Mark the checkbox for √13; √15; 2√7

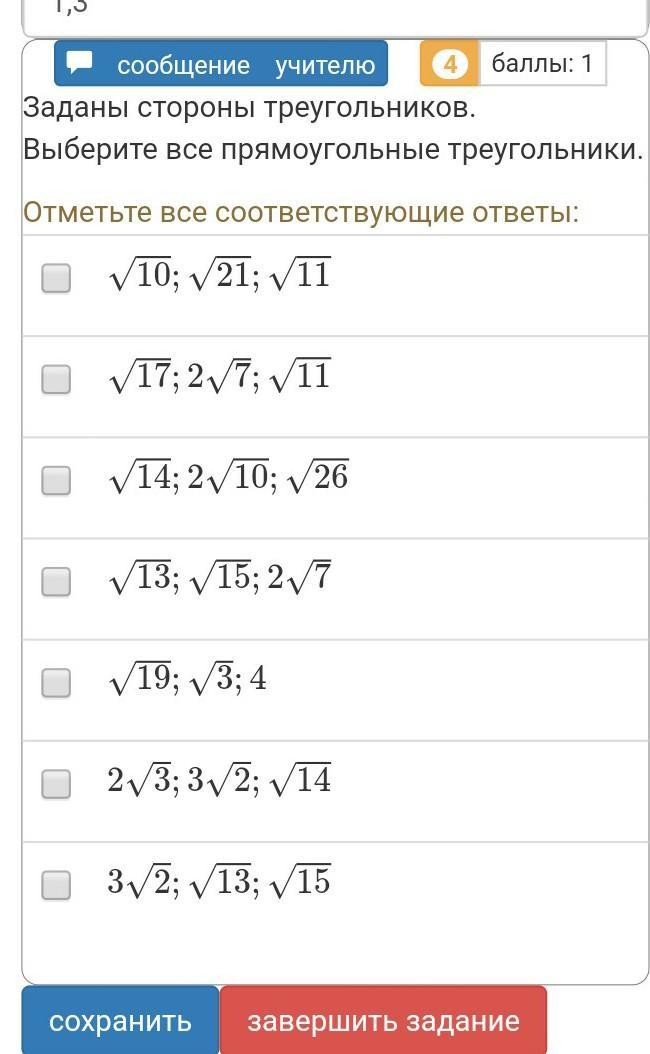pyautogui.click(x=56, y=581)
